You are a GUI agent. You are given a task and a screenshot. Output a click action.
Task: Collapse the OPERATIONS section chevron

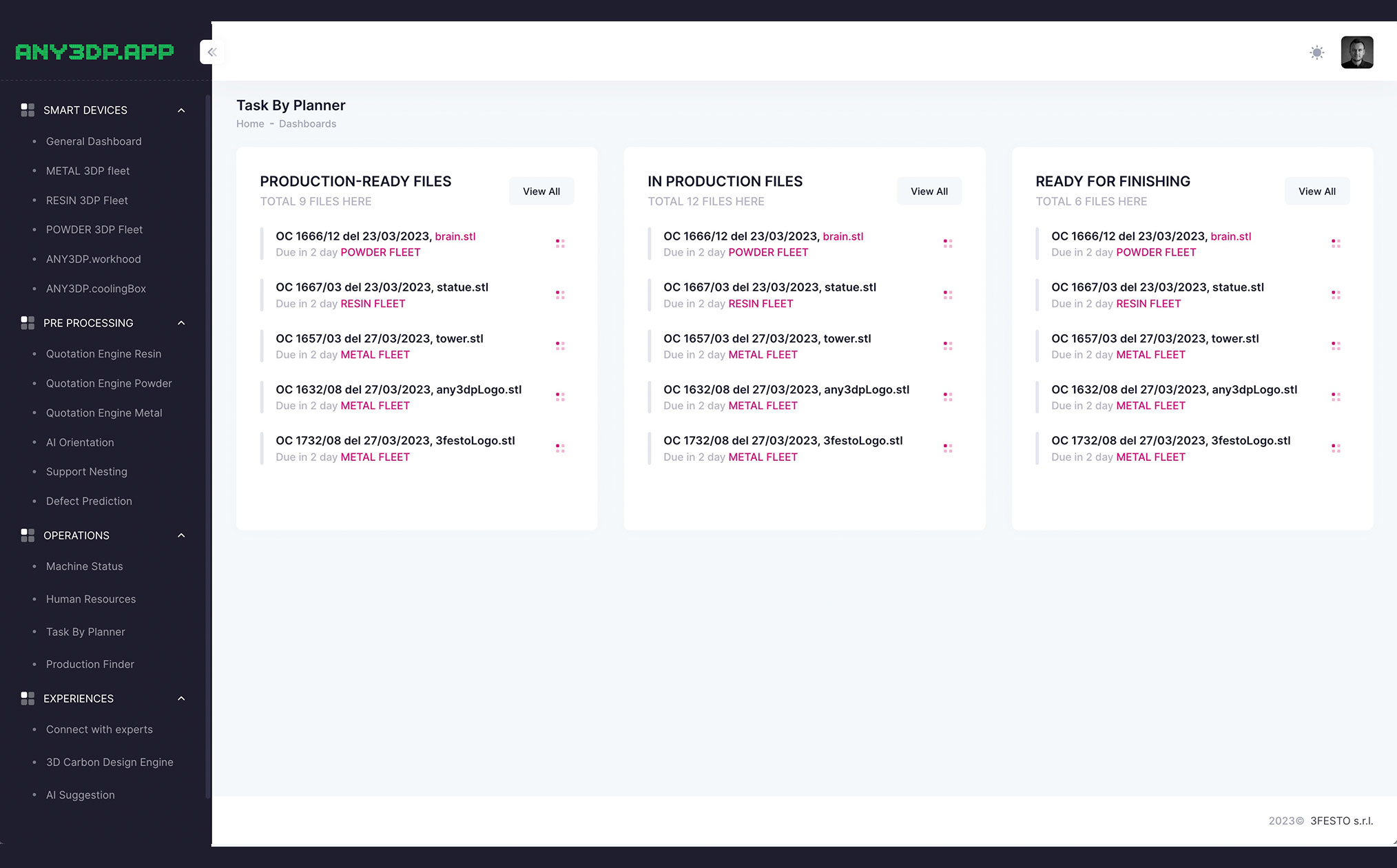tap(181, 535)
